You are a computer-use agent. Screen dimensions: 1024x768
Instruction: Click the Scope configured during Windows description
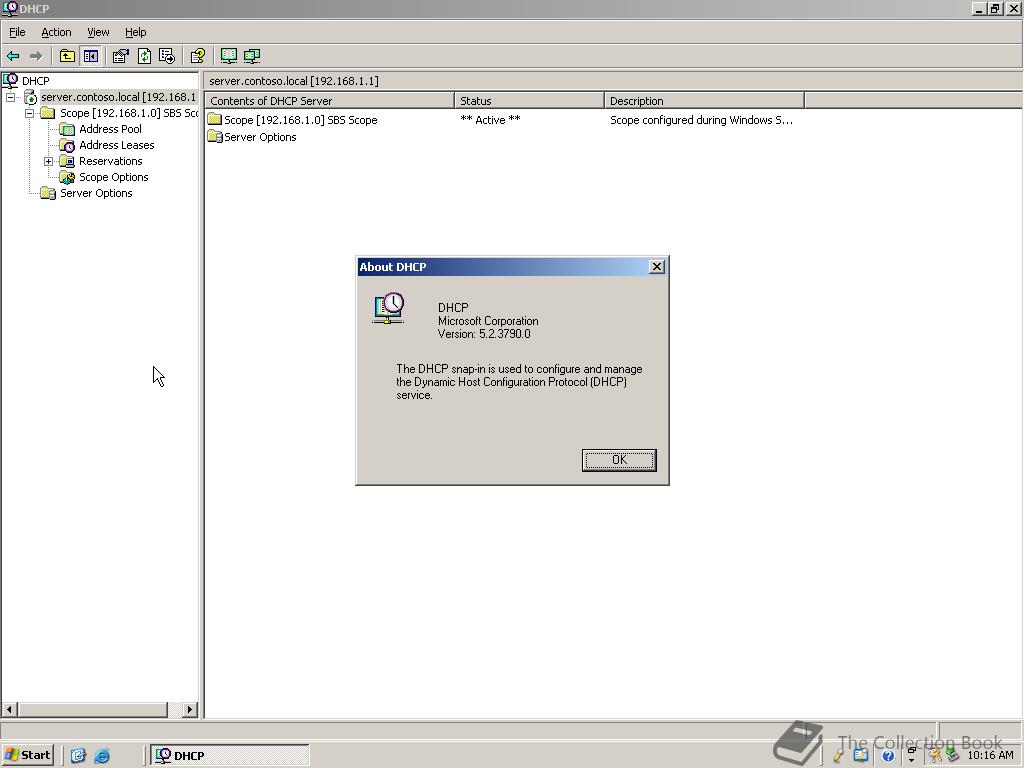click(x=701, y=120)
